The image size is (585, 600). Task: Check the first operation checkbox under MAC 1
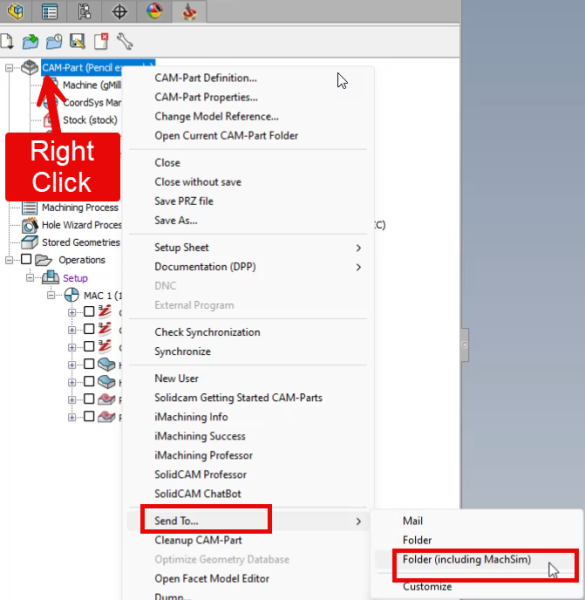[x=89, y=311]
